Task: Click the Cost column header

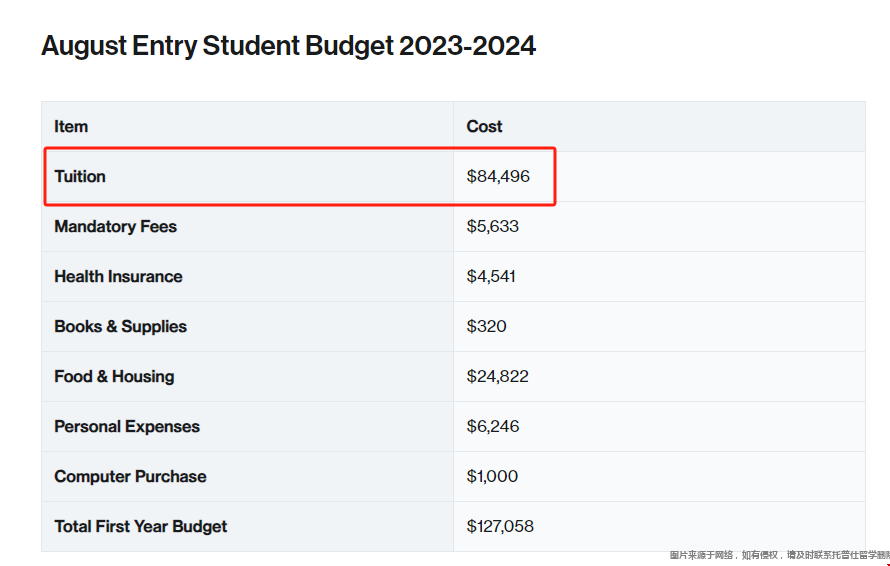Action: 484,127
